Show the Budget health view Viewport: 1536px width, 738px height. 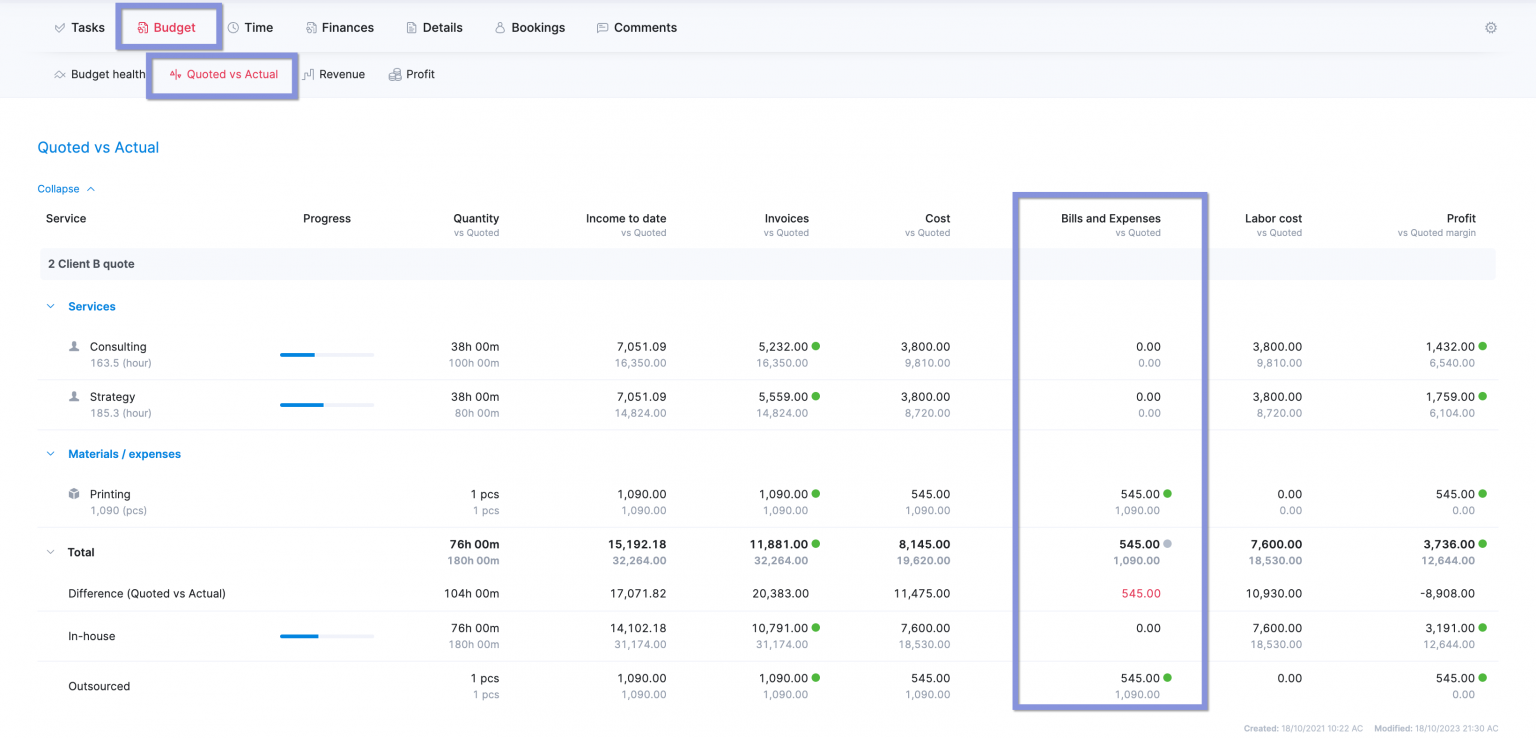99,75
